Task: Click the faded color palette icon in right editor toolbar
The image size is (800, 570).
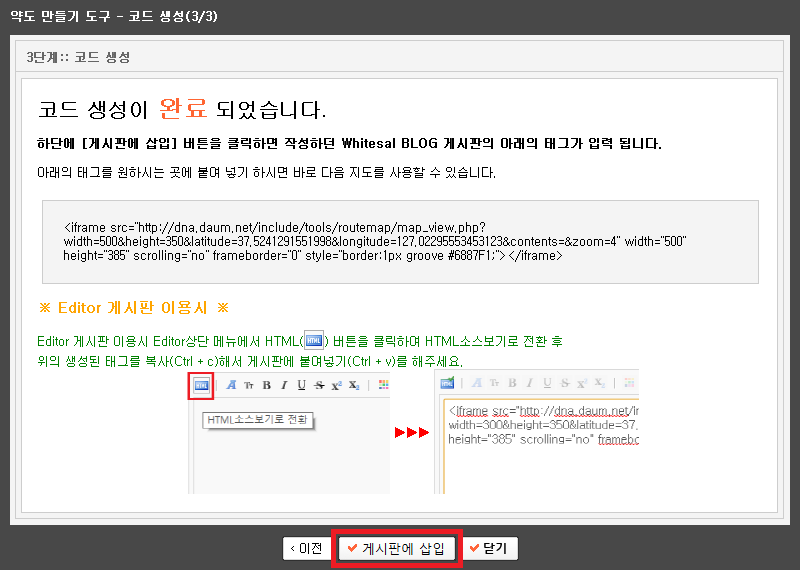Action: point(630,382)
